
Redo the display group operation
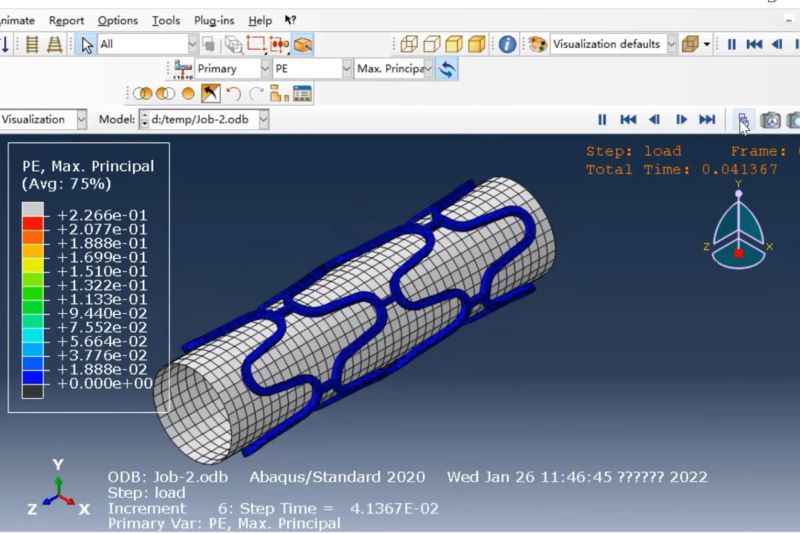(256, 94)
